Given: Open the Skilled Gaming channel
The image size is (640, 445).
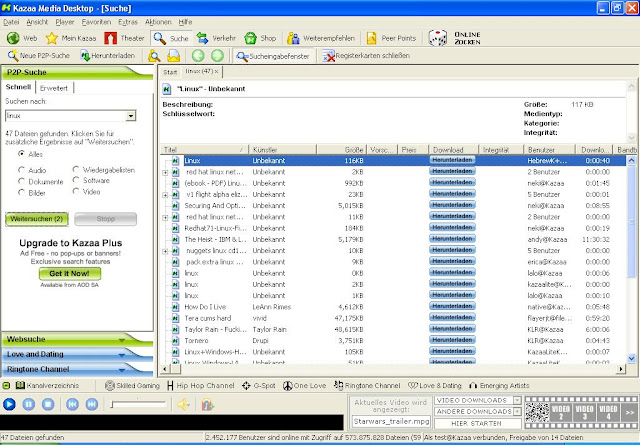Looking at the screenshot, I should click(132, 385).
